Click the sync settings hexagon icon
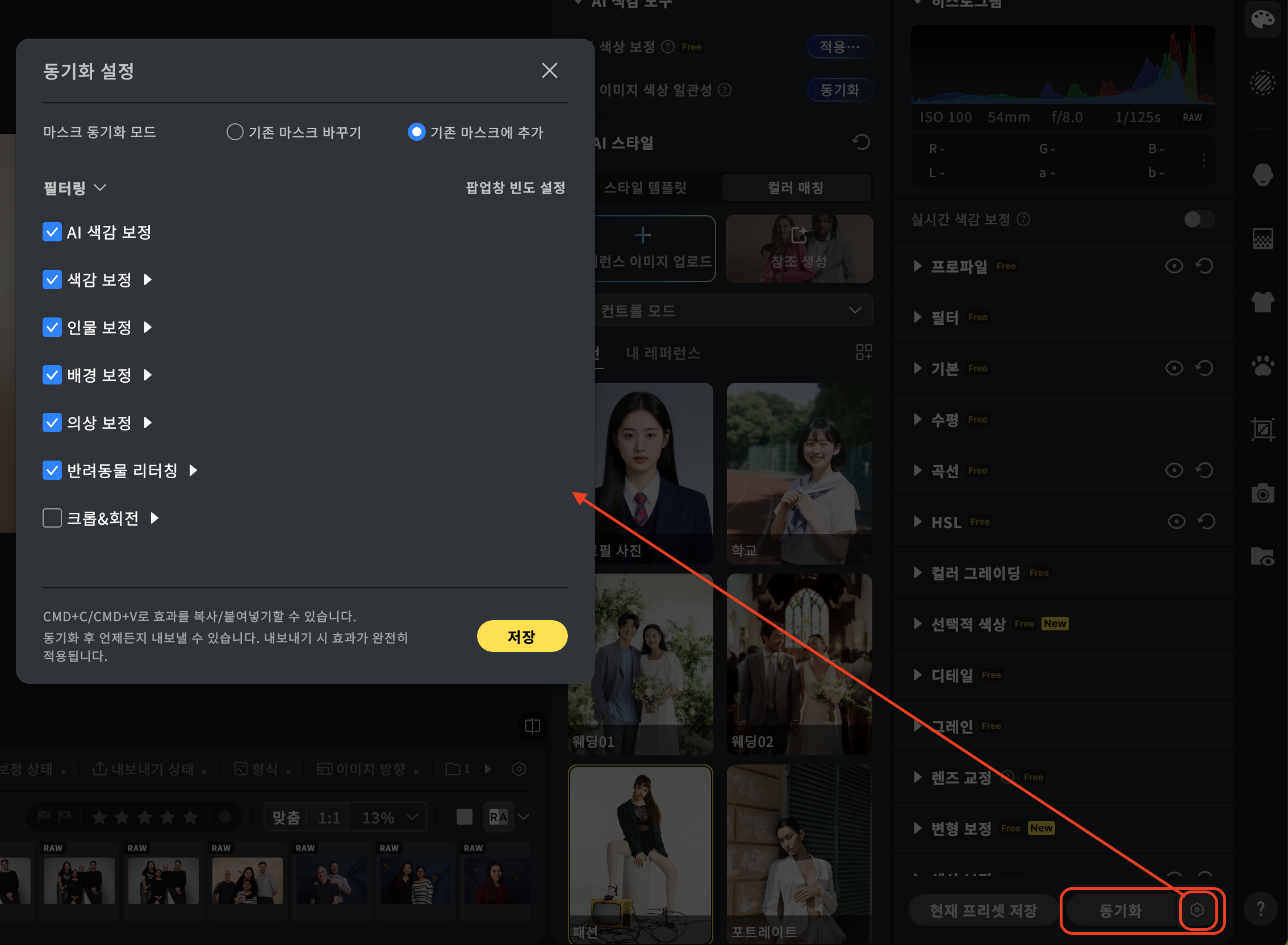The width and height of the screenshot is (1288, 945). 1197,910
